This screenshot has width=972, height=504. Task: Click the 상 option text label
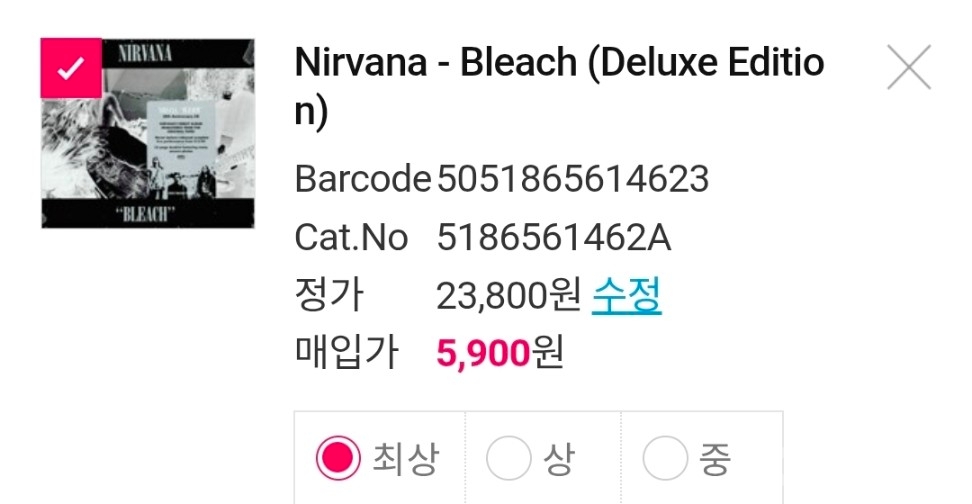point(558,460)
